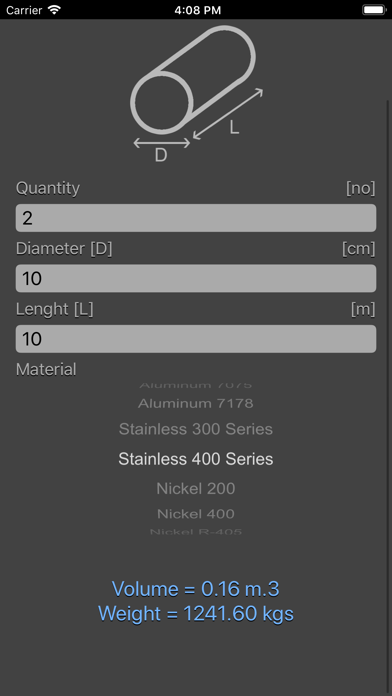Select Nickel R-405 at picker bottom
392x696 pixels.
[196, 531]
